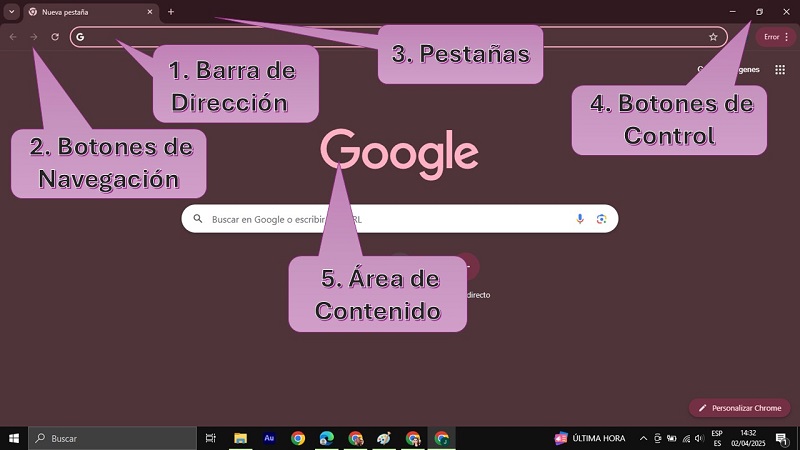Open a new tab with plus button
This screenshot has height=450, width=800.
coord(171,12)
